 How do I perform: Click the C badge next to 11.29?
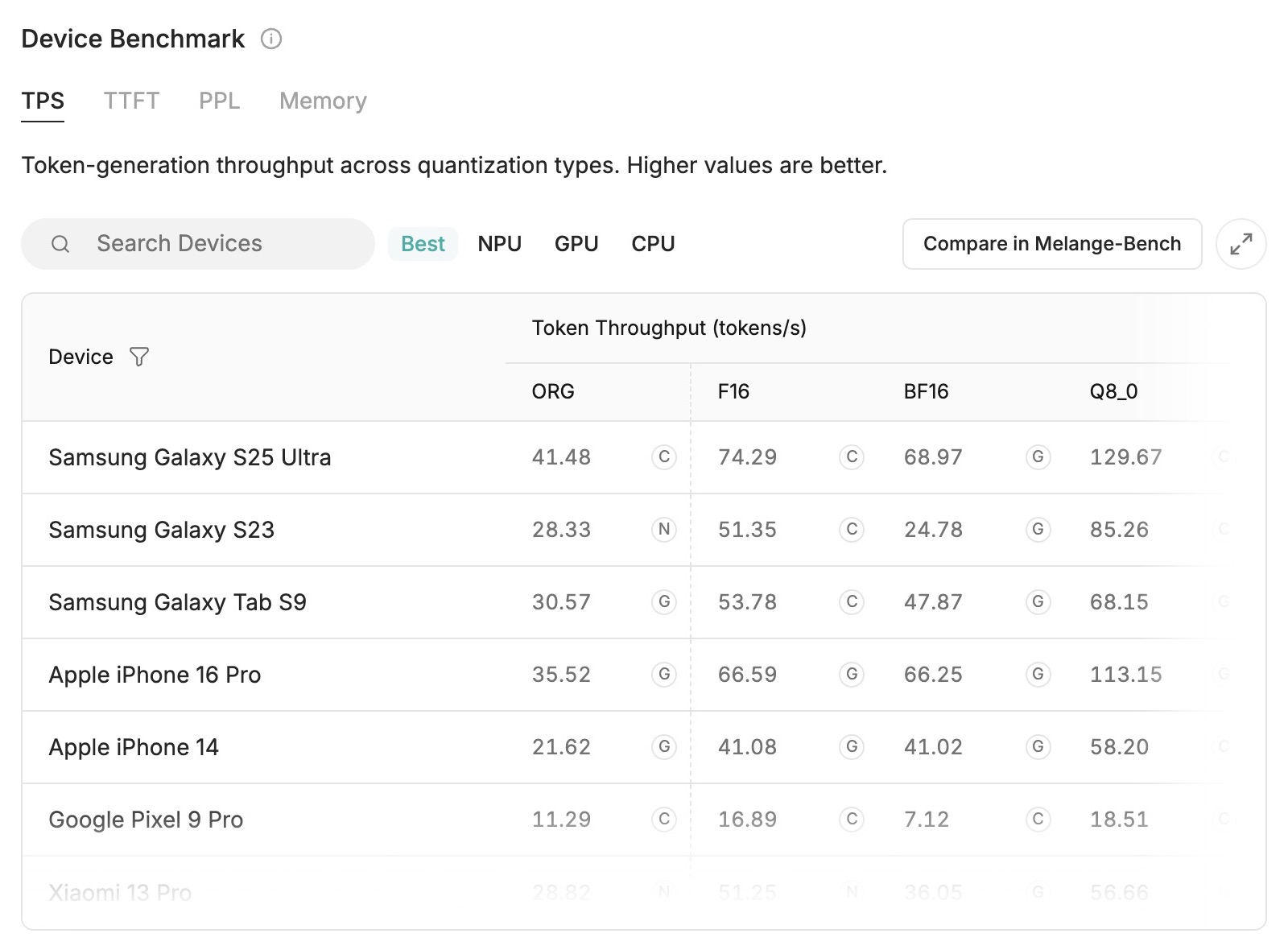tap(664, 820)
